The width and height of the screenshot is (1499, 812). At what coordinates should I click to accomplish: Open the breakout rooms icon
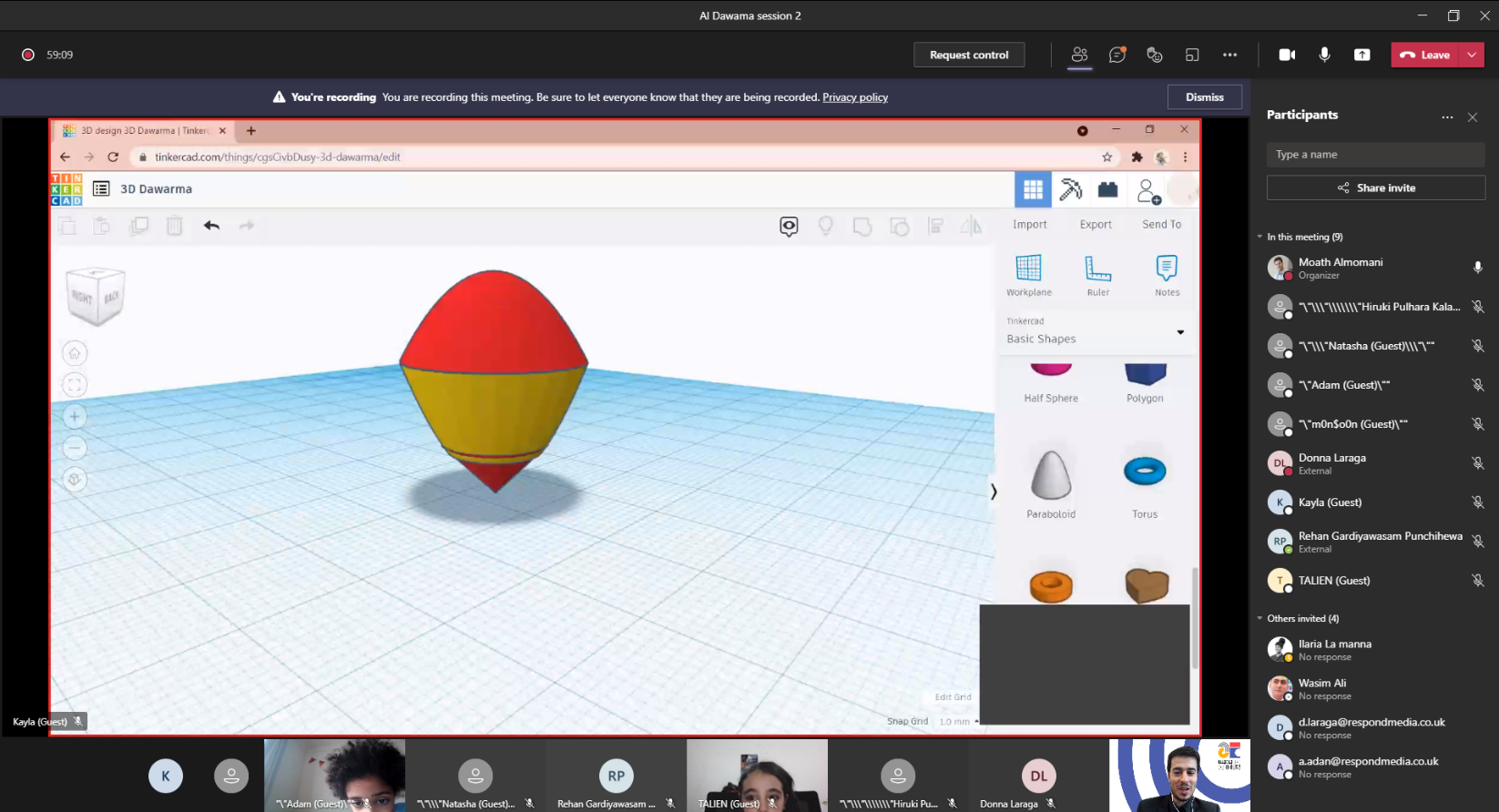1192,55
